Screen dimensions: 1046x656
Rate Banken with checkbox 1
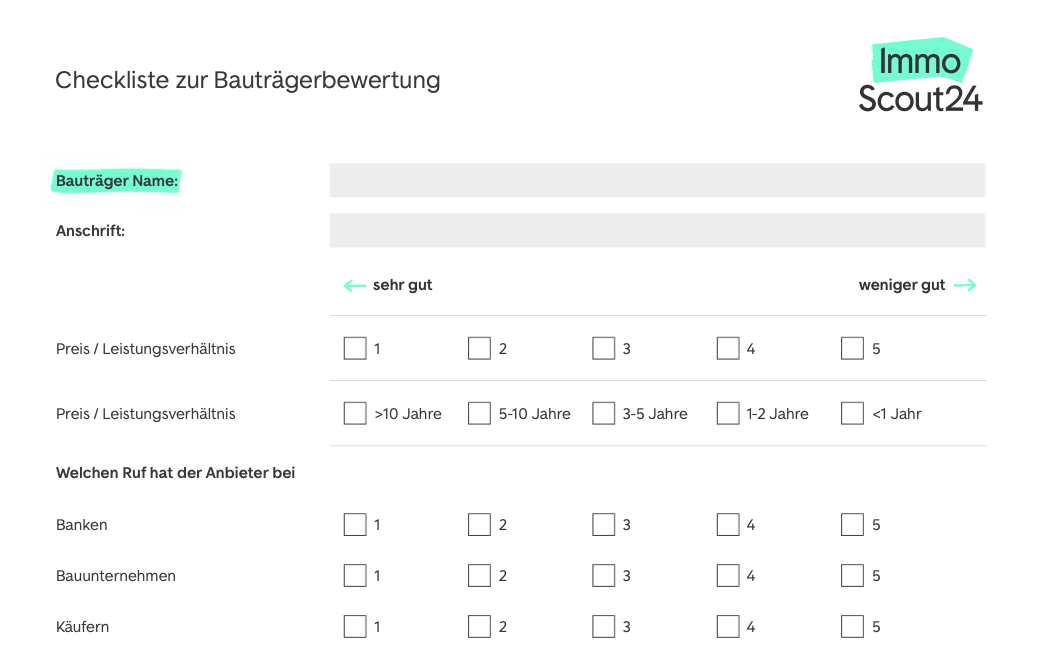[355, 525]
